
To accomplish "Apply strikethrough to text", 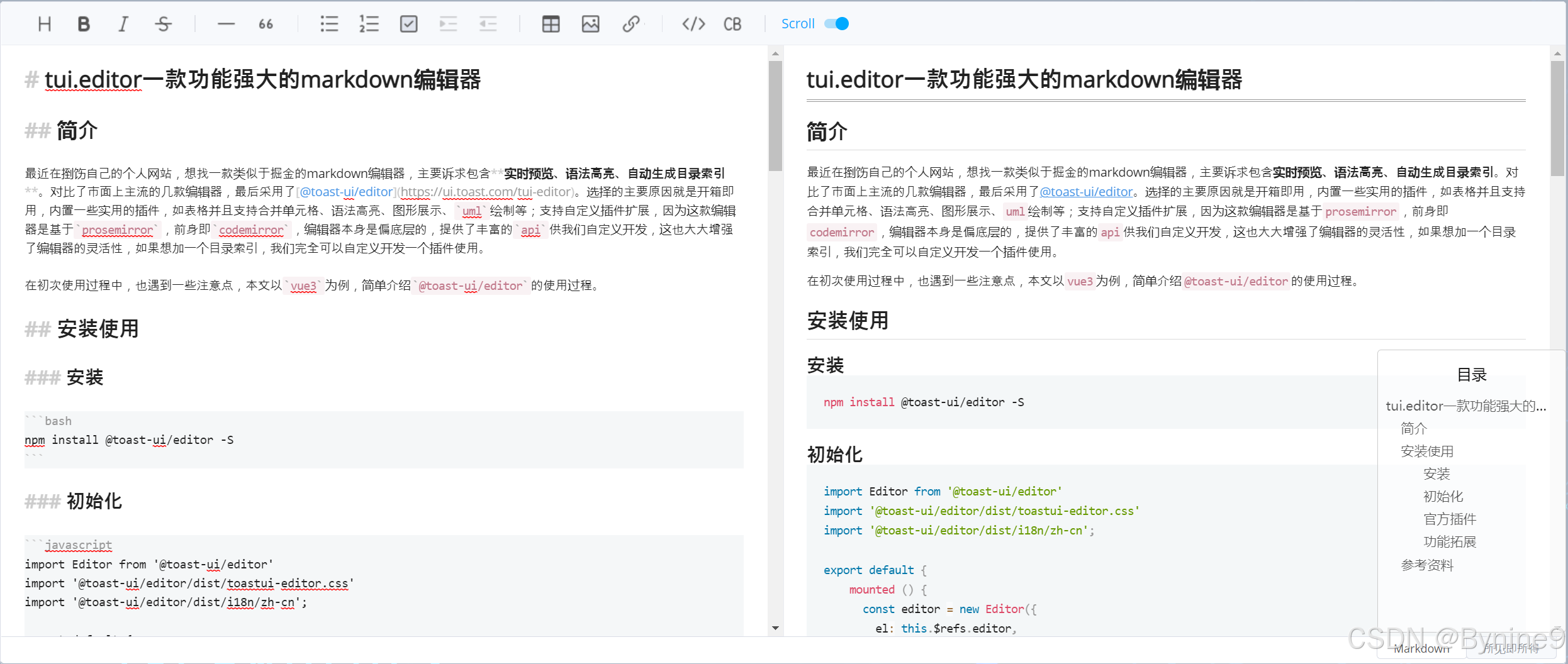I will pos(163,24).
